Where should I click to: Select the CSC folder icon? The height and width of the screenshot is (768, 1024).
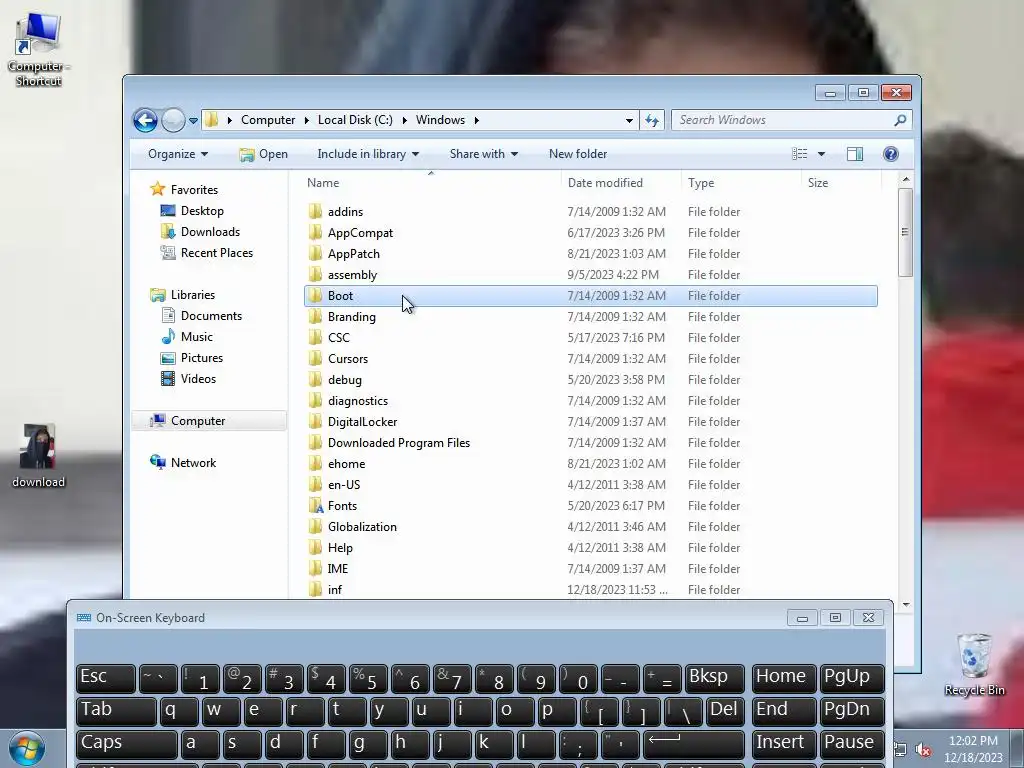coord(315,338)
